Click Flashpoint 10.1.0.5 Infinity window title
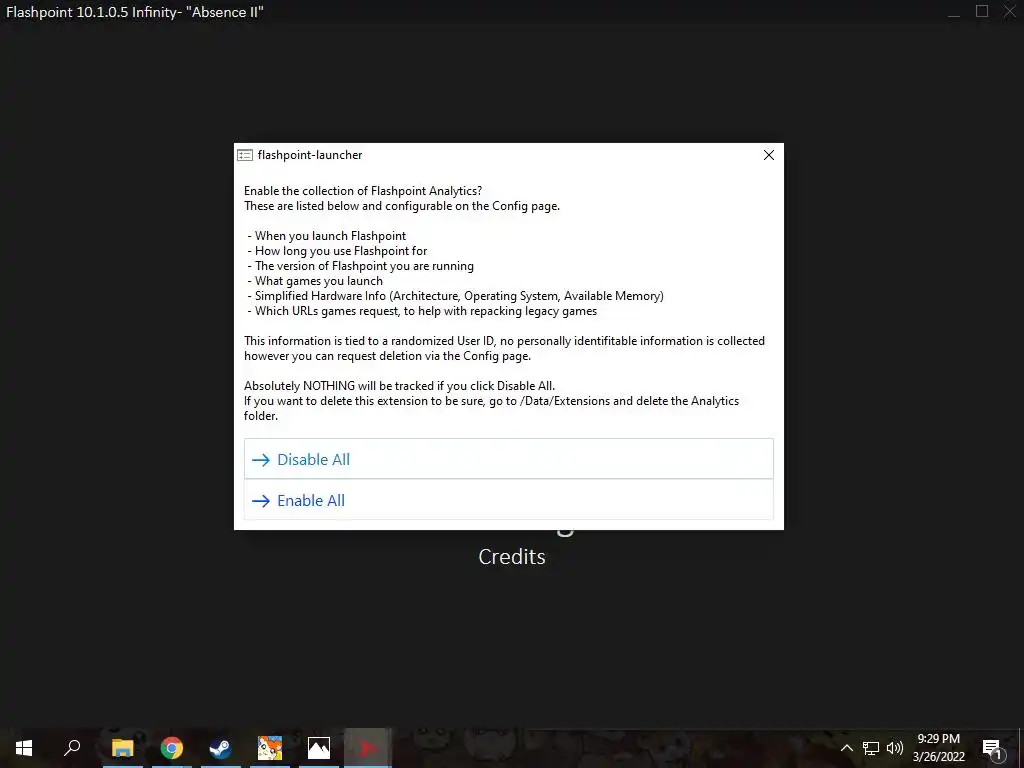Viewport: 1024px width, 768px height. [135, 12]
